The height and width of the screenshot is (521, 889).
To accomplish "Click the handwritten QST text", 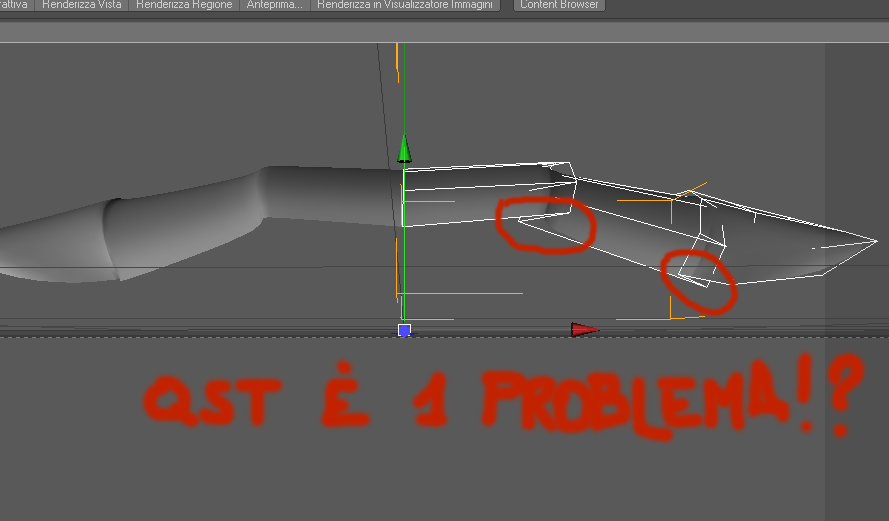I will click(213, 401).
